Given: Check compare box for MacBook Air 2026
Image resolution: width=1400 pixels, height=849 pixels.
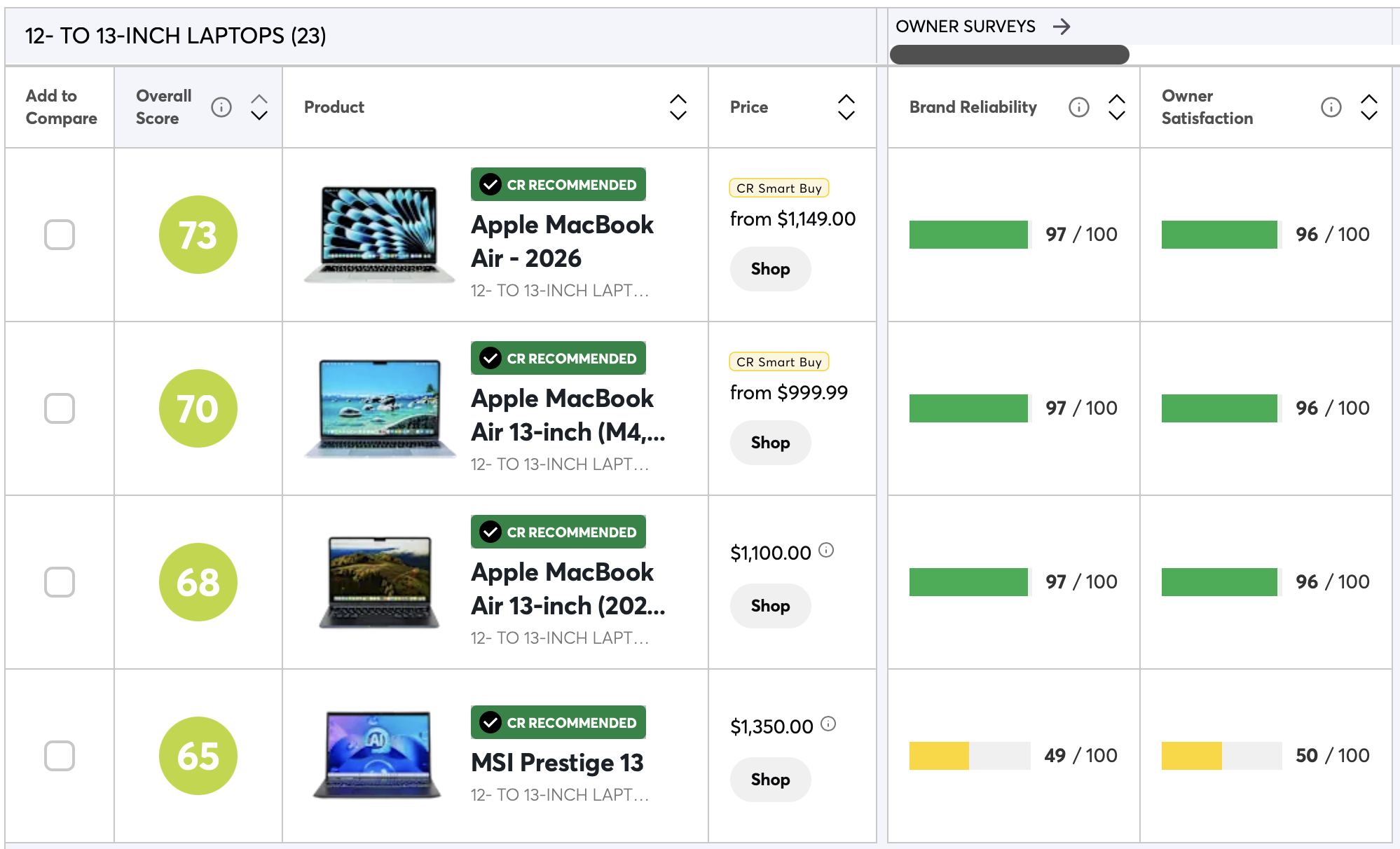Looking at the screenshot, I should tap(60, 235).
